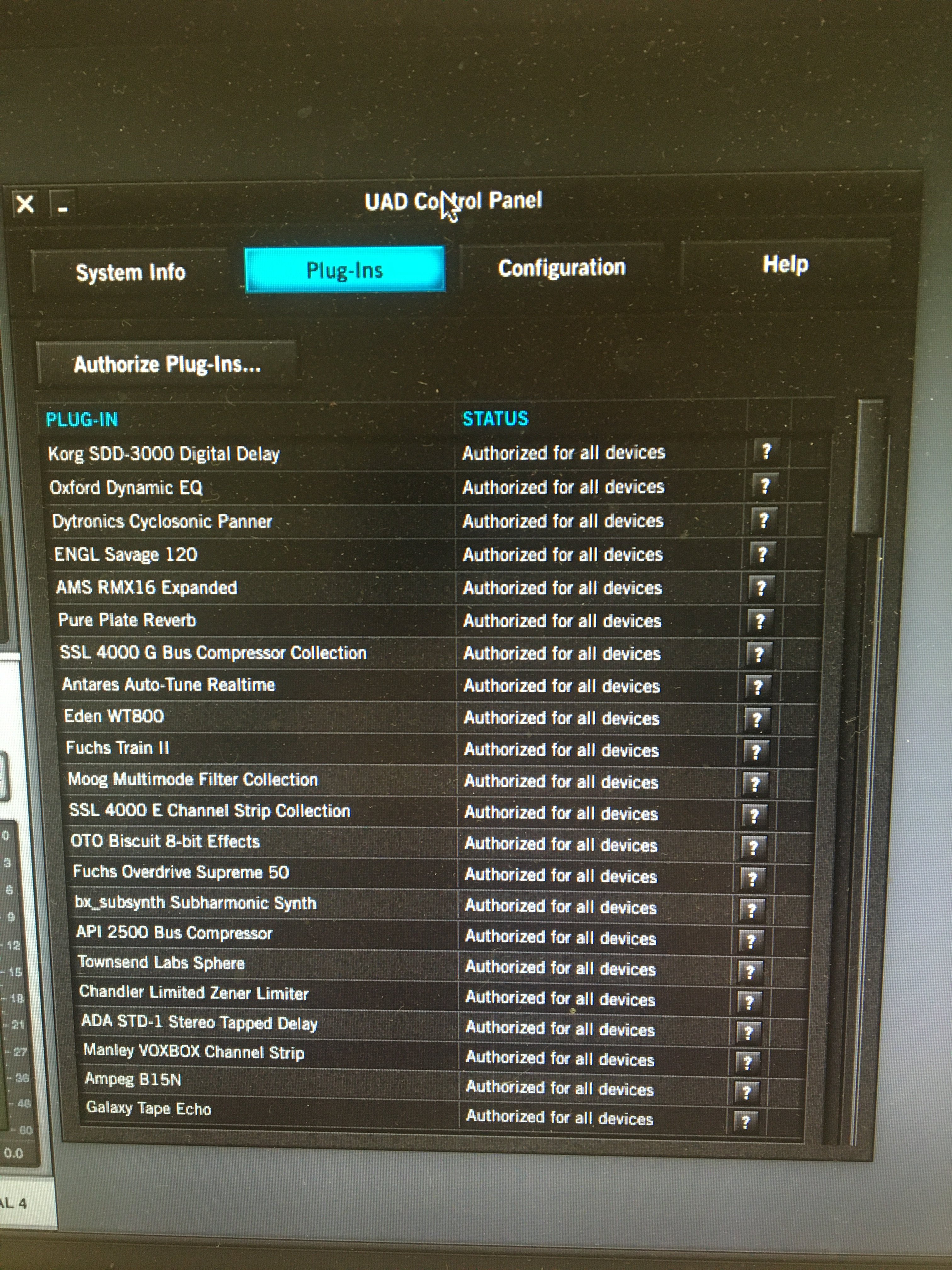Screen dimensions: 952x1270
Task: Click the plug-in list scrollbar thumb
Action: (x=868, y=468)
